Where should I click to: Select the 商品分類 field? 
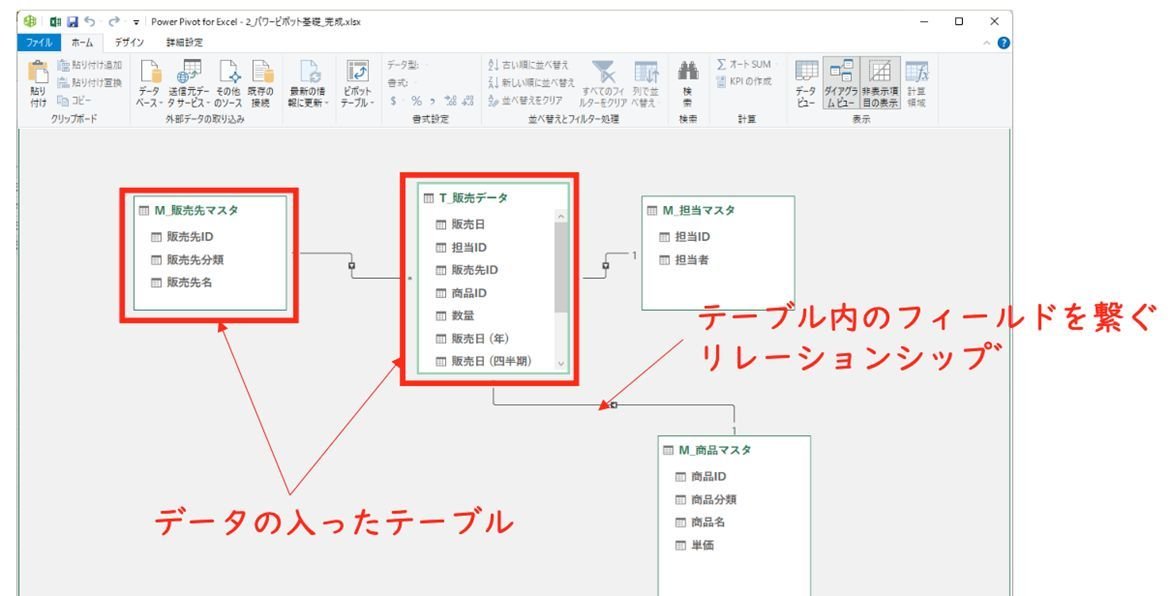(706, 500)
